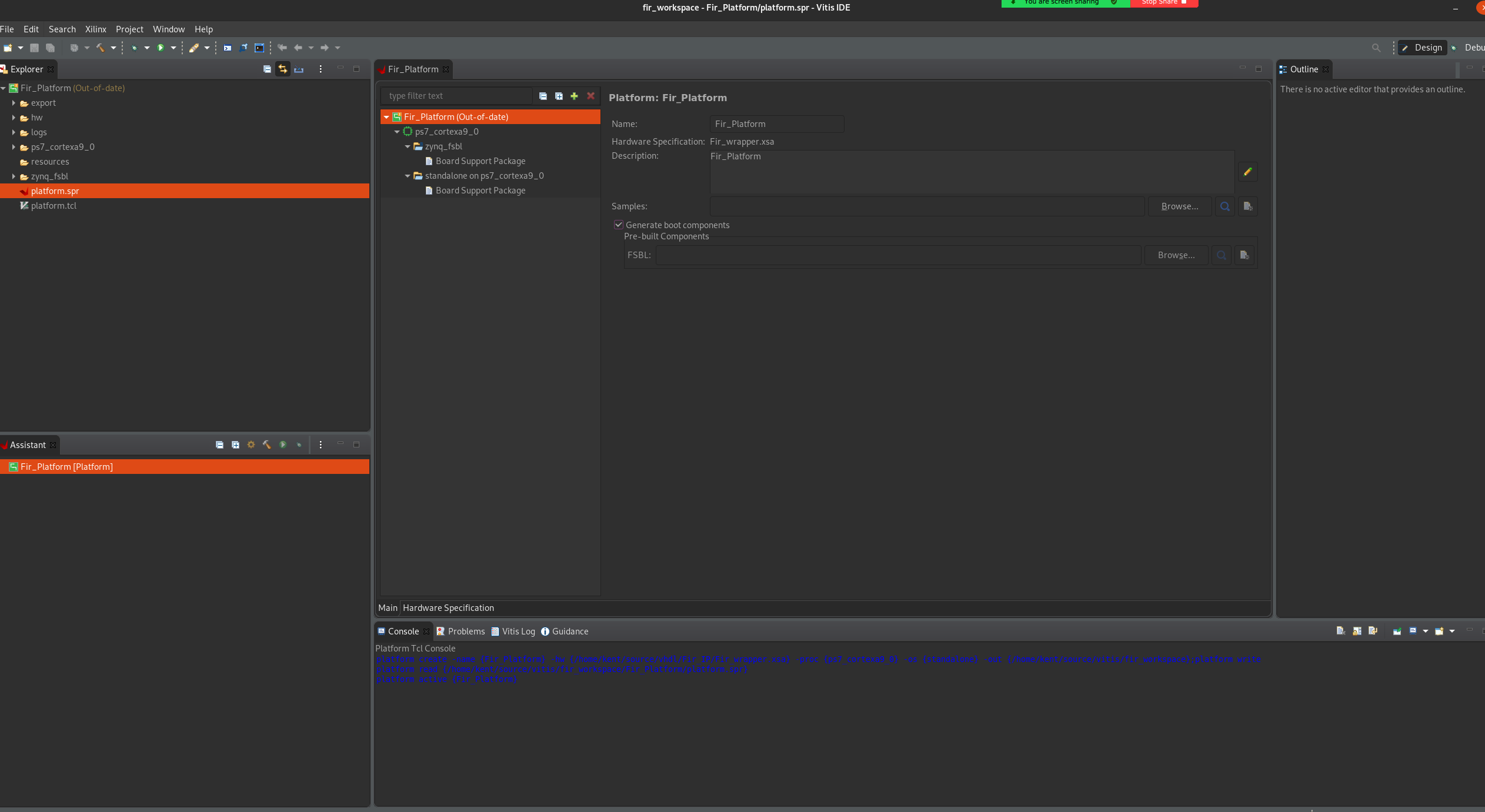Close the Fir_Platform editor tab
The image size is (1485, 812).
(x=446, y=69)
